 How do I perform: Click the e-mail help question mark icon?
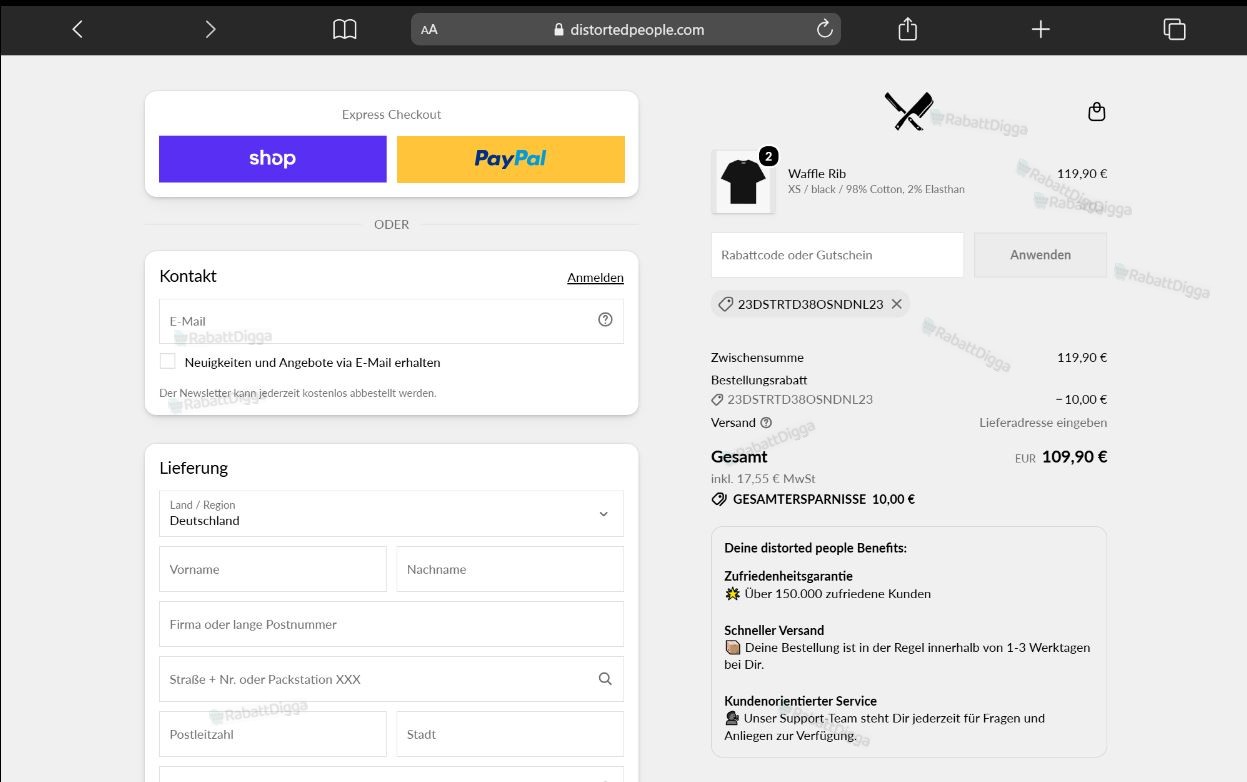pos(605,320)
